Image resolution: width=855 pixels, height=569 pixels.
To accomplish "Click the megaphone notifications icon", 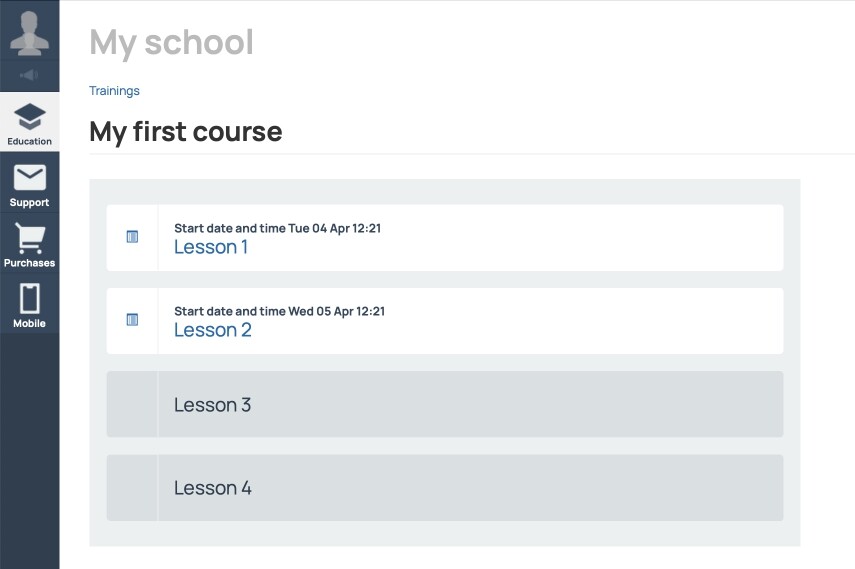I will click(x=29, y=75).
